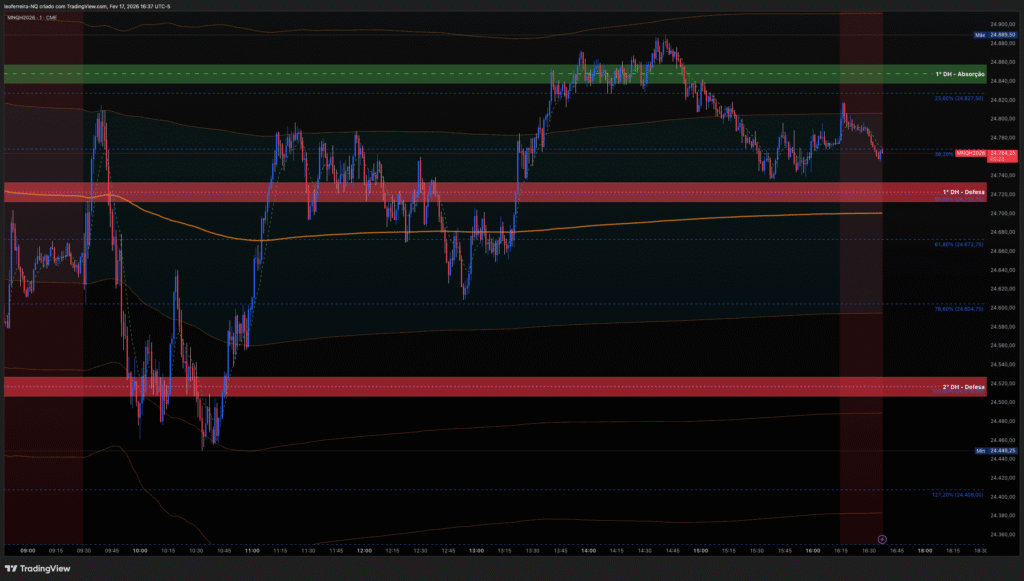Click the red 24.784,25 current price tag

point(1002,155)
